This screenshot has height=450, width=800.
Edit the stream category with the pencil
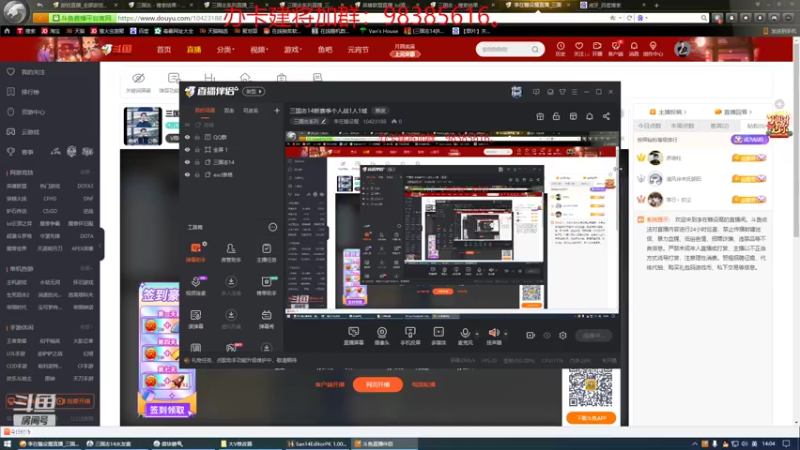(323, 121)
